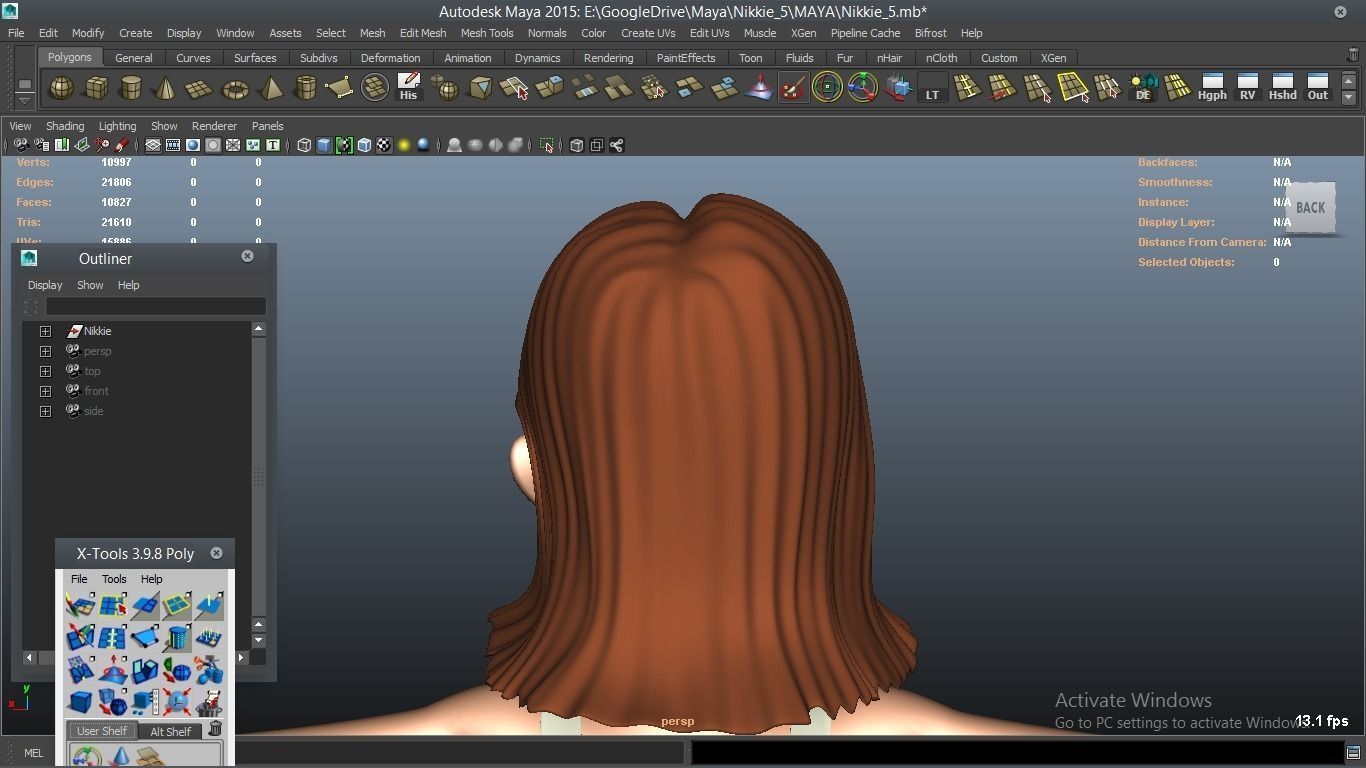The height and width of the screenshot is (768, 1366).
Task: Create a polygon cone from the shelf
Action: tap(165, 89)
